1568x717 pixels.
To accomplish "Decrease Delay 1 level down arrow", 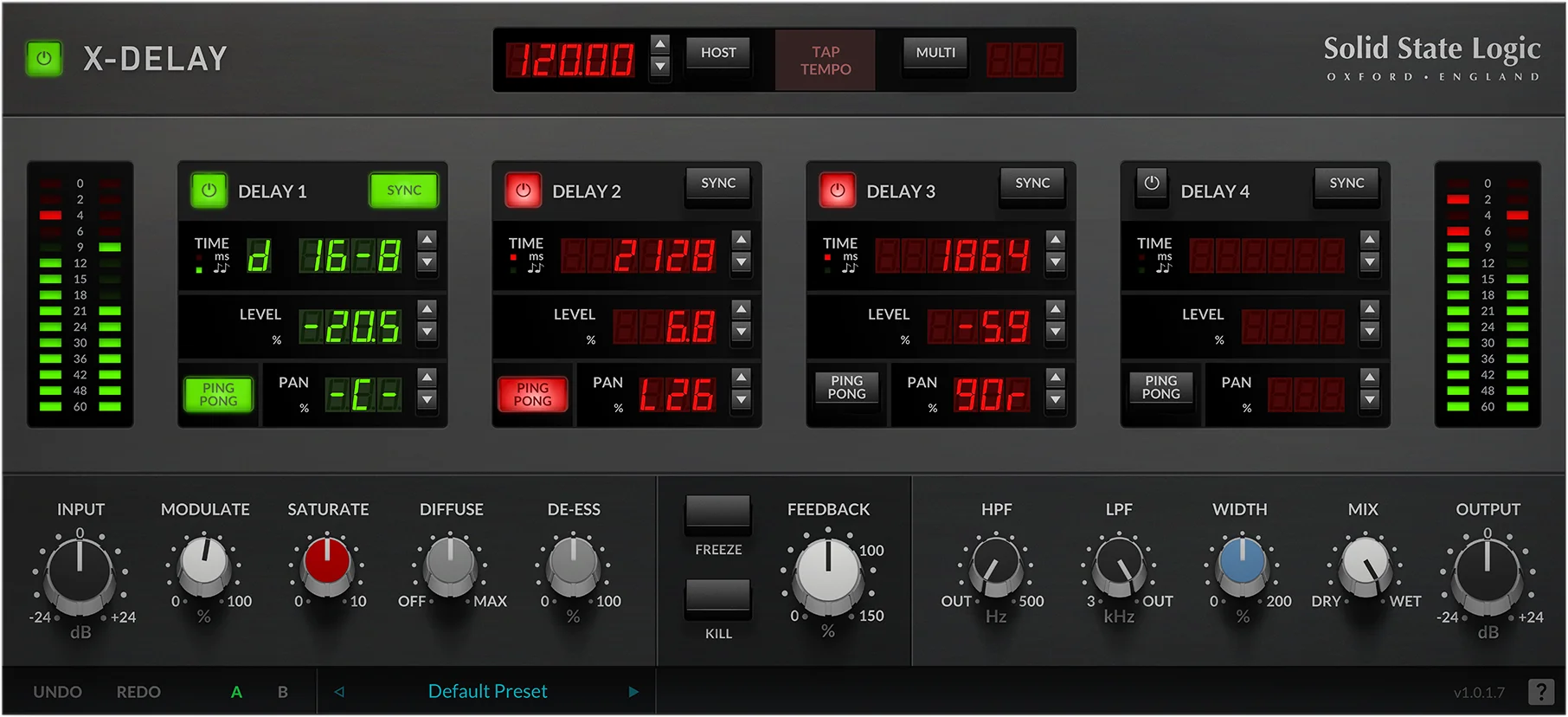I will (427, 331).
